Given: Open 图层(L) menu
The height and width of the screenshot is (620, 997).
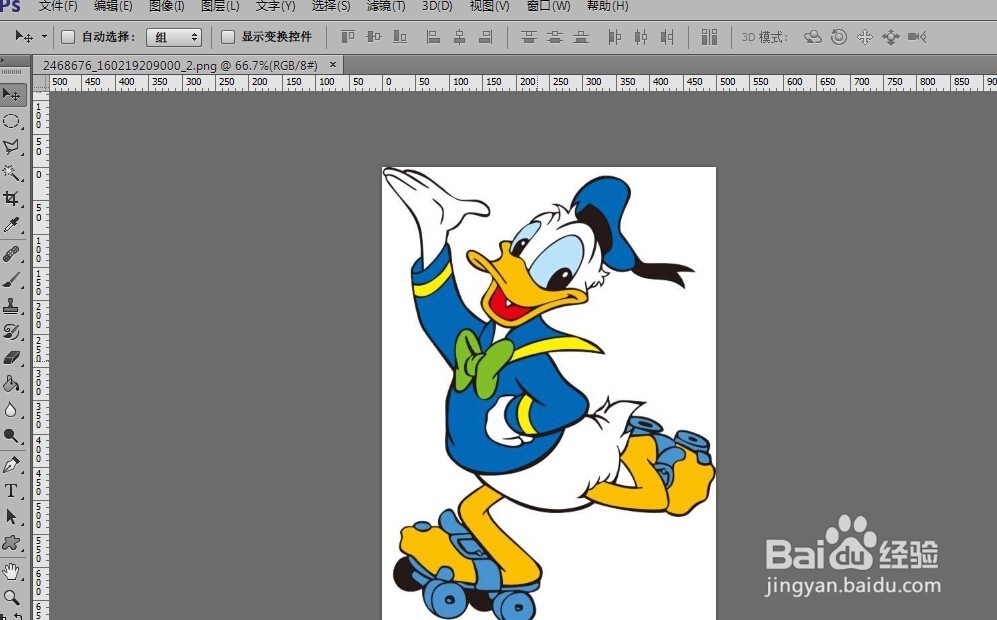Looking at the screenshot, I should pyautogui.click(x=220, y=6).
